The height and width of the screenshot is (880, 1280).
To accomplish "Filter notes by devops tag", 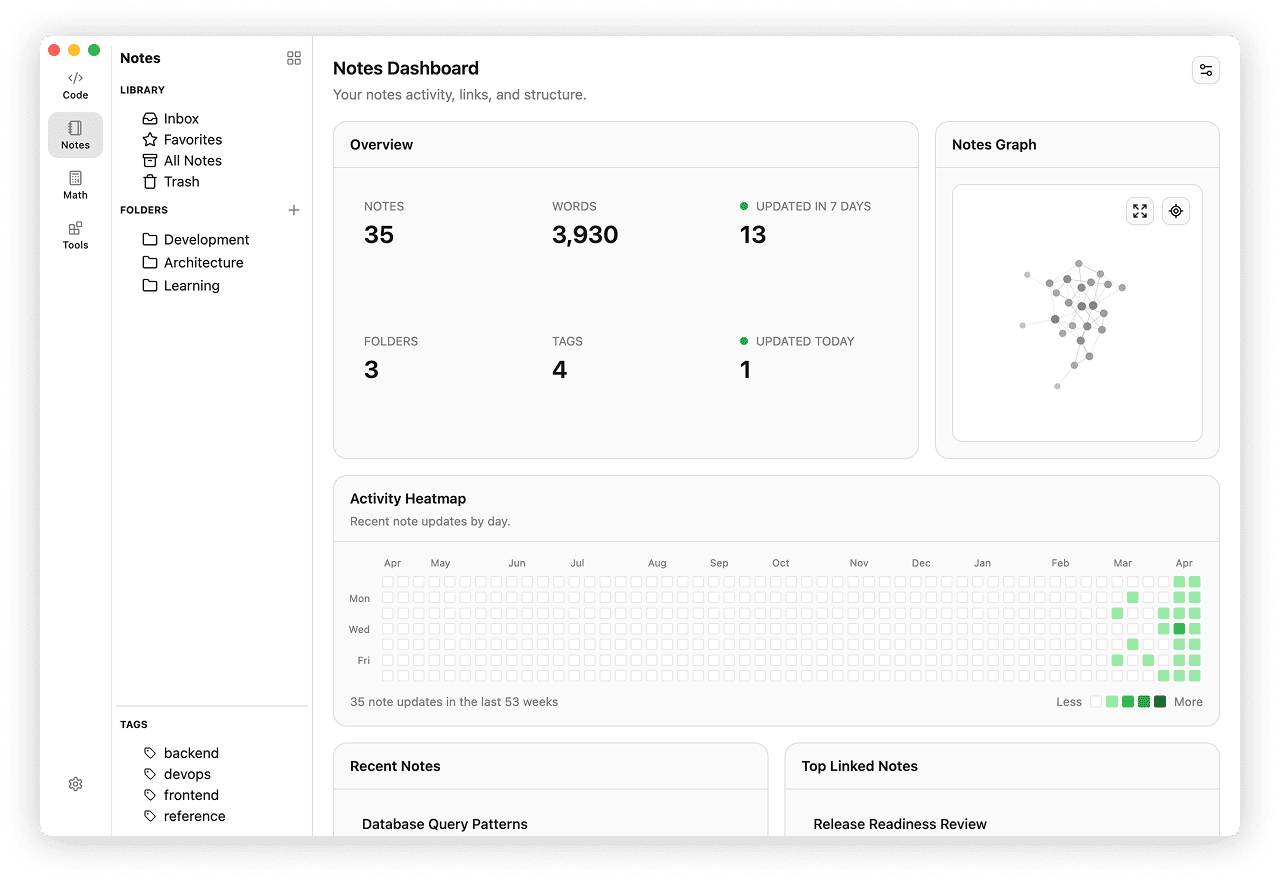I will 187,774.
